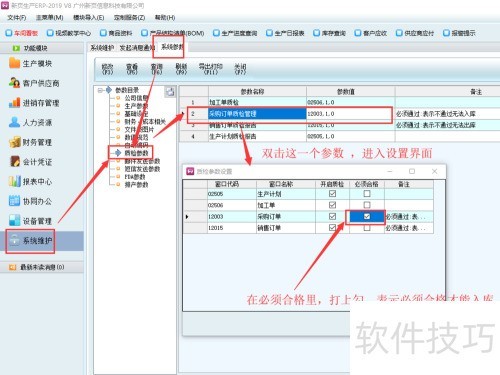
Task: Toggle 必须合格 checkbox for 加工单
Action: coord(367,205)
